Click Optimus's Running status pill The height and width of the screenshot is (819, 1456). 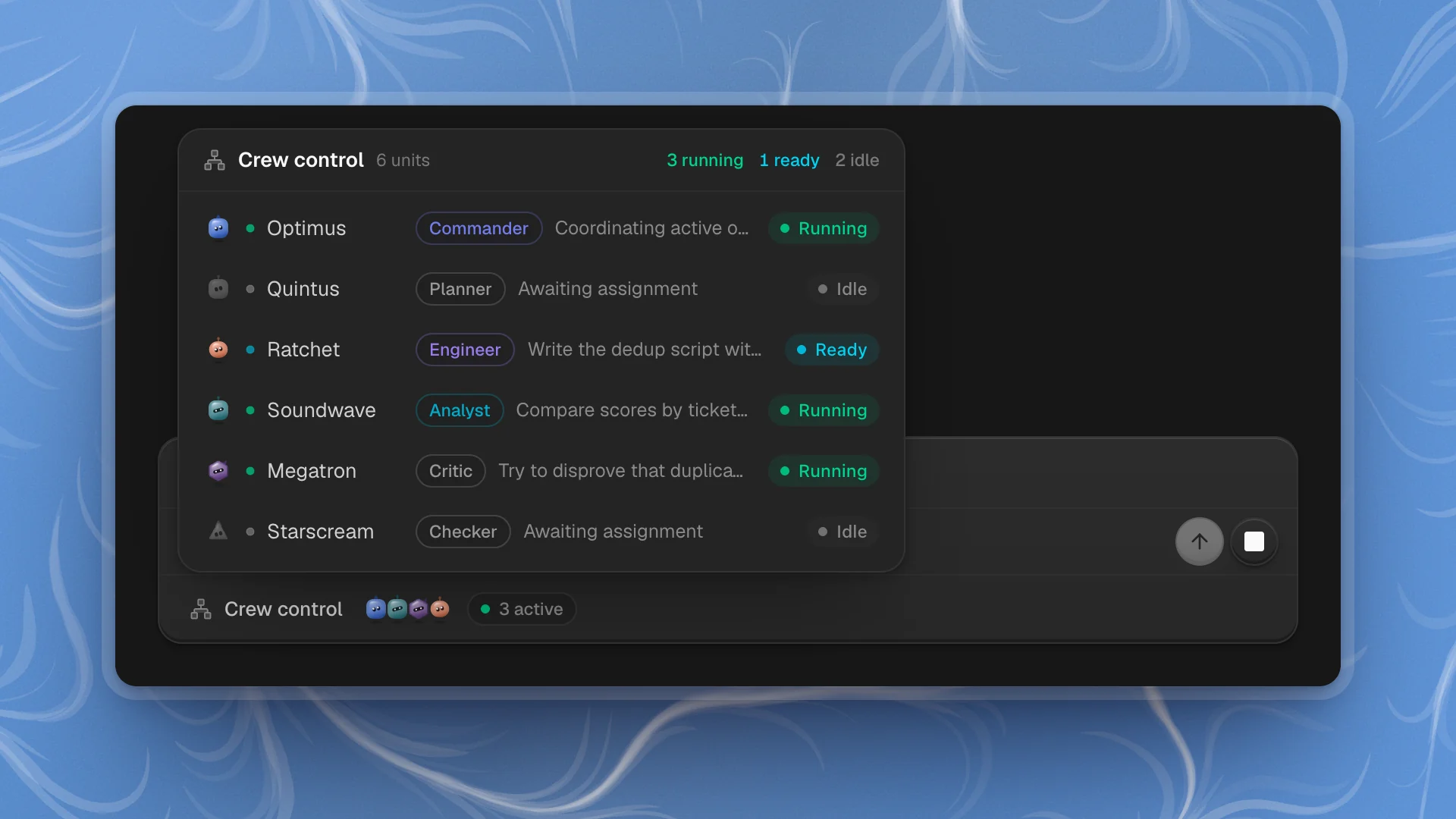[x=824, y=228]
